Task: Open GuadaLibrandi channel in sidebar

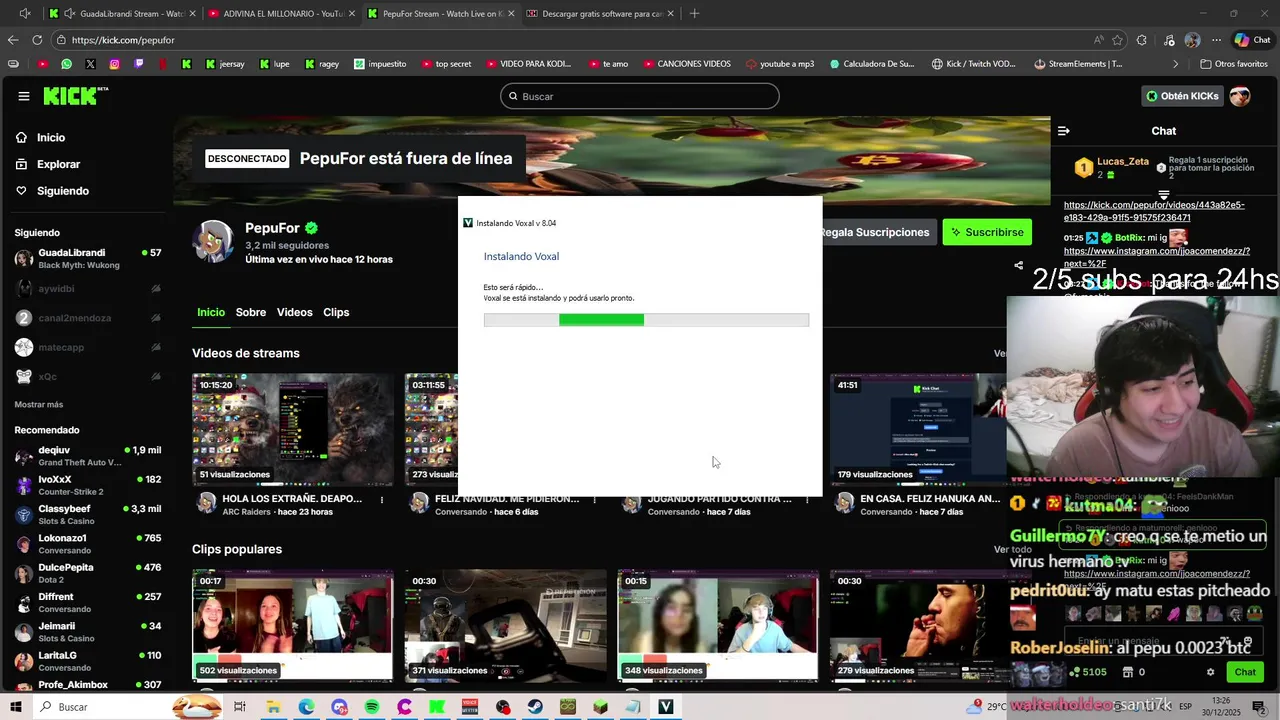Action: coord(88,259)
